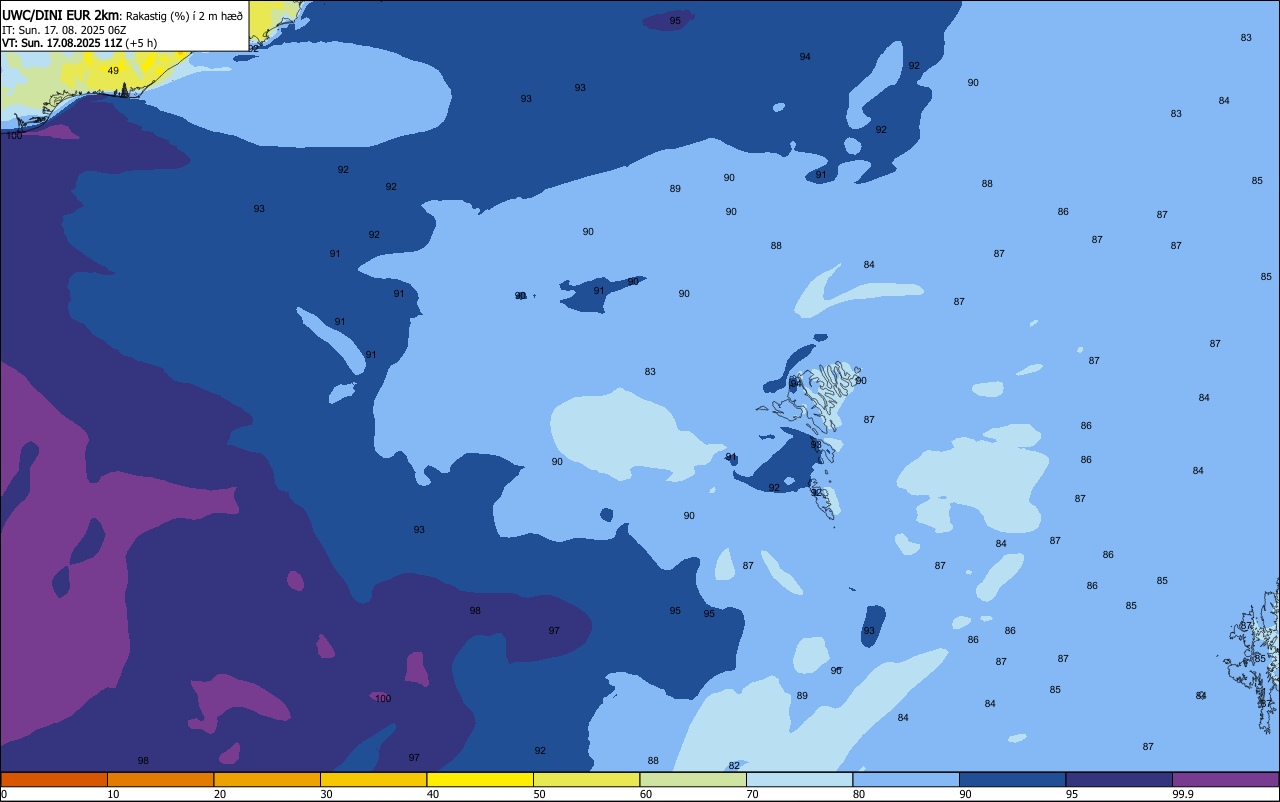
Task: Click the legend tick label "99.9"
Action: (1183, 794)
